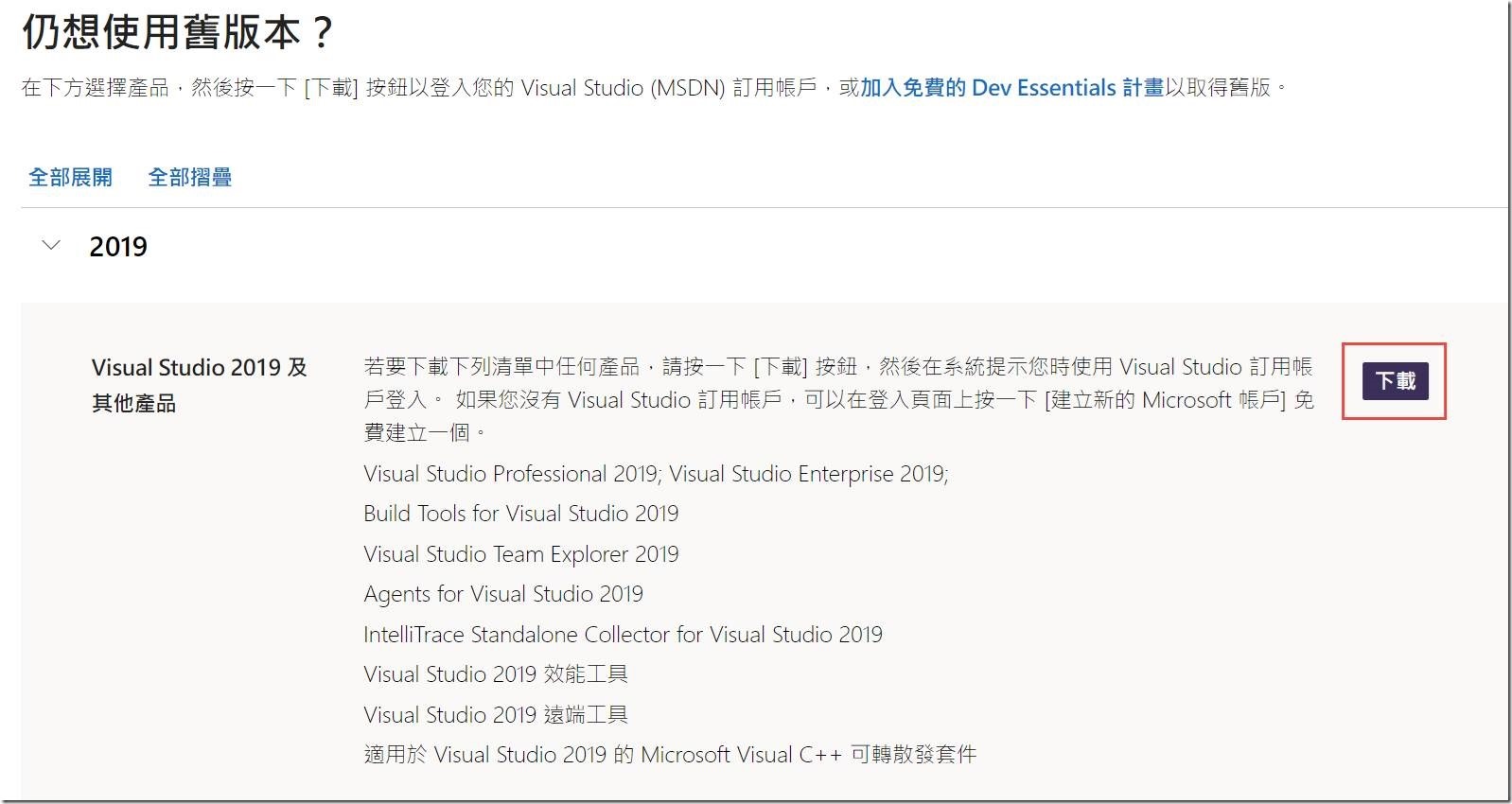The image size is (1512, 804).
Task: Select the Build Tools for Visual Studio 2019 entry
Action: (x=520, y=514)
